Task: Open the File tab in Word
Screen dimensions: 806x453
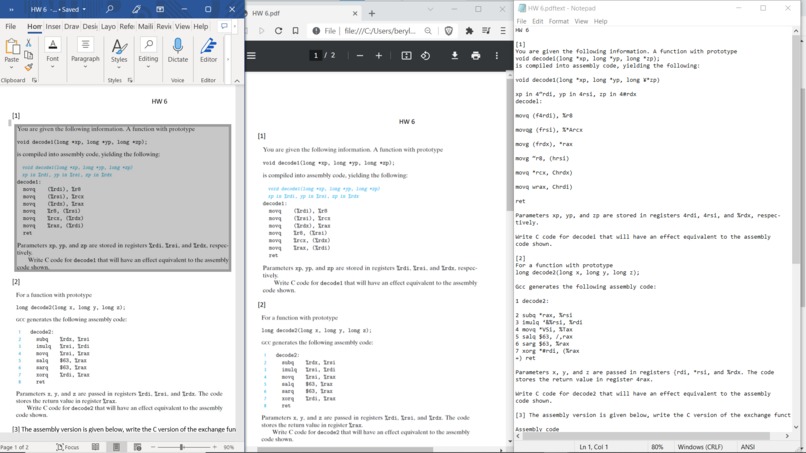Action: point(10,26)
